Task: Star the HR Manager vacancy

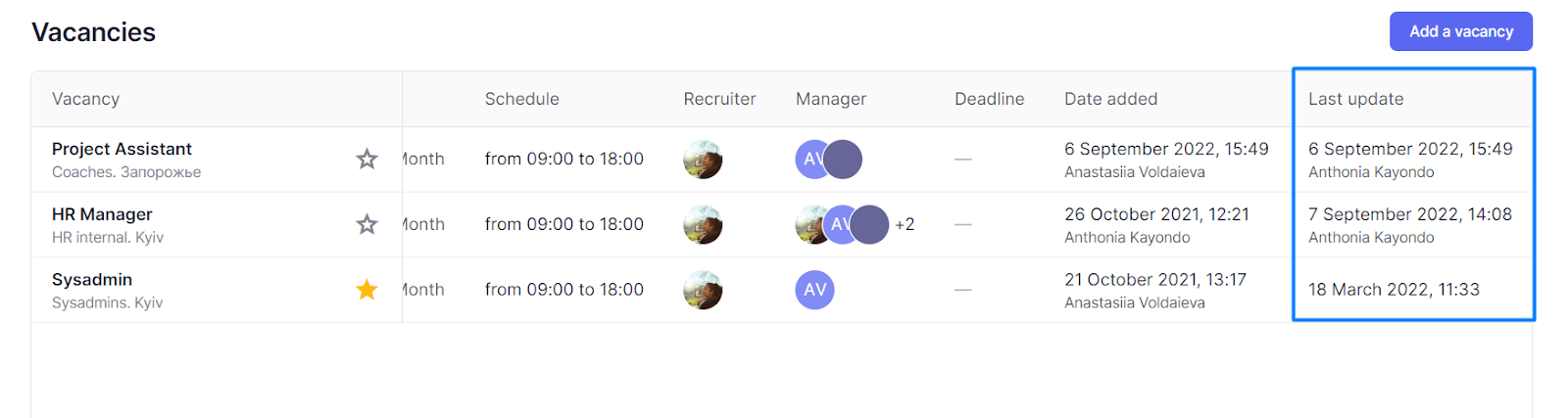Action: tap(367, 224)
